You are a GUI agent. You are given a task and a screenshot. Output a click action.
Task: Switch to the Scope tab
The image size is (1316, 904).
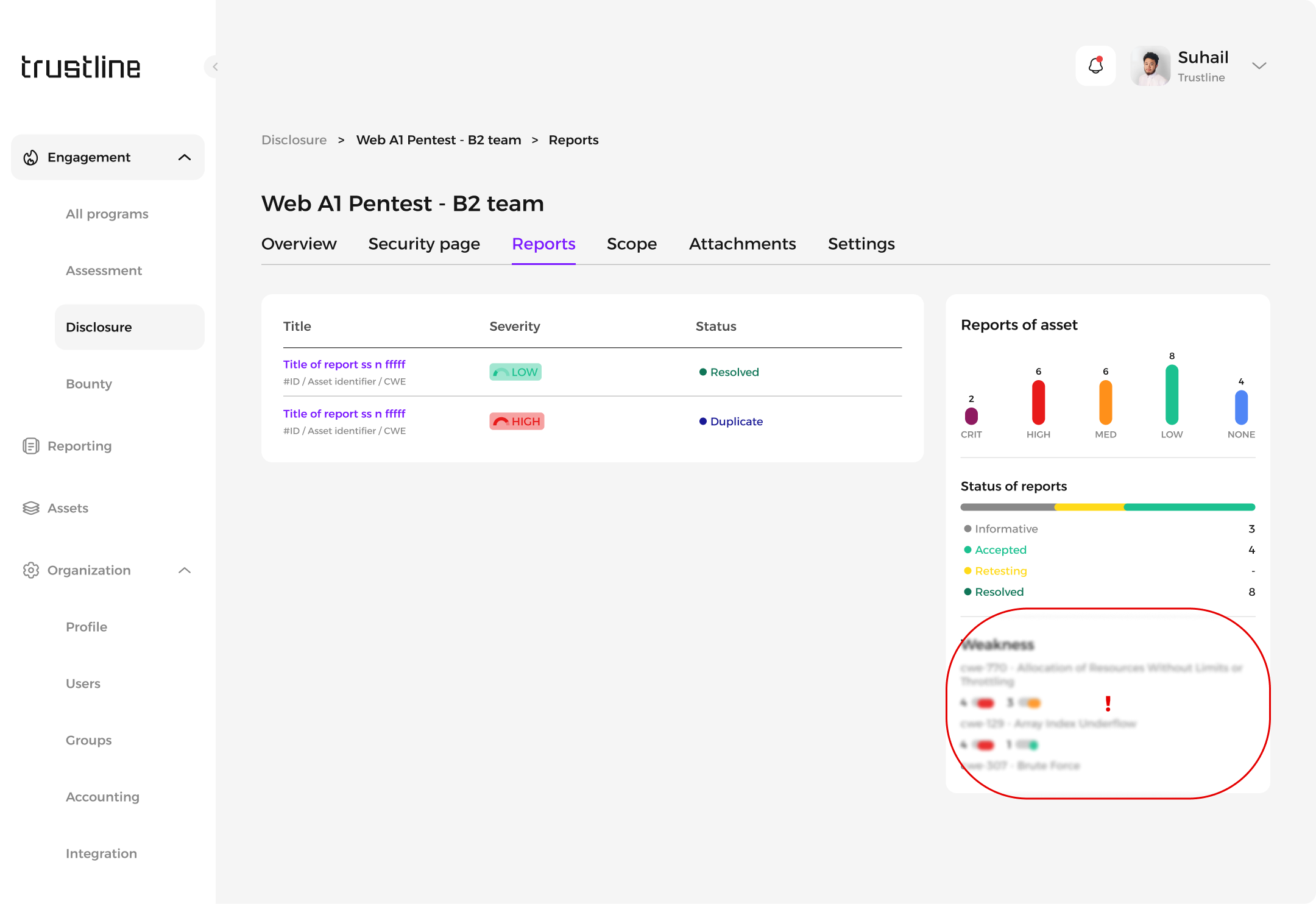click(x=631, y=244)
